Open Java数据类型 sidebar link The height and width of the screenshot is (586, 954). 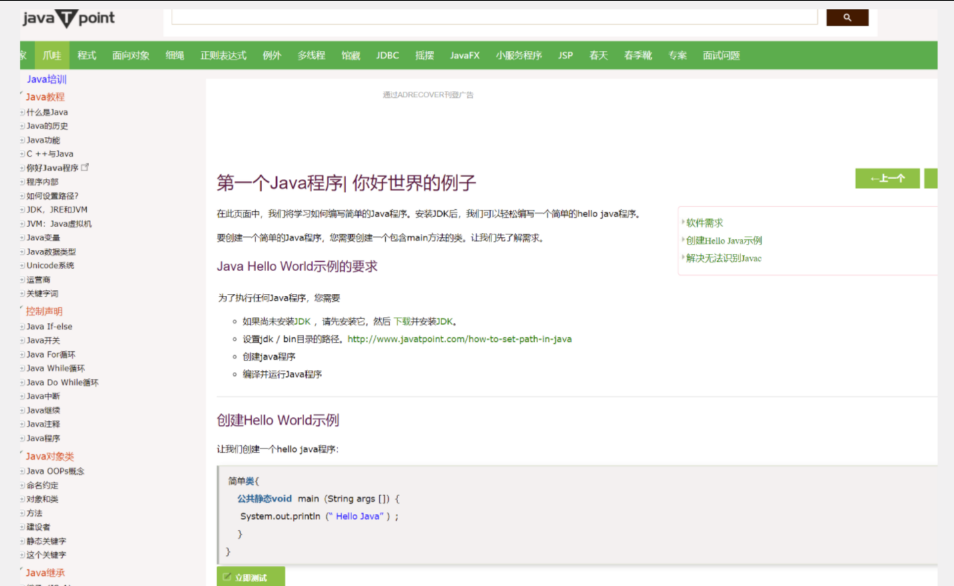51,252
